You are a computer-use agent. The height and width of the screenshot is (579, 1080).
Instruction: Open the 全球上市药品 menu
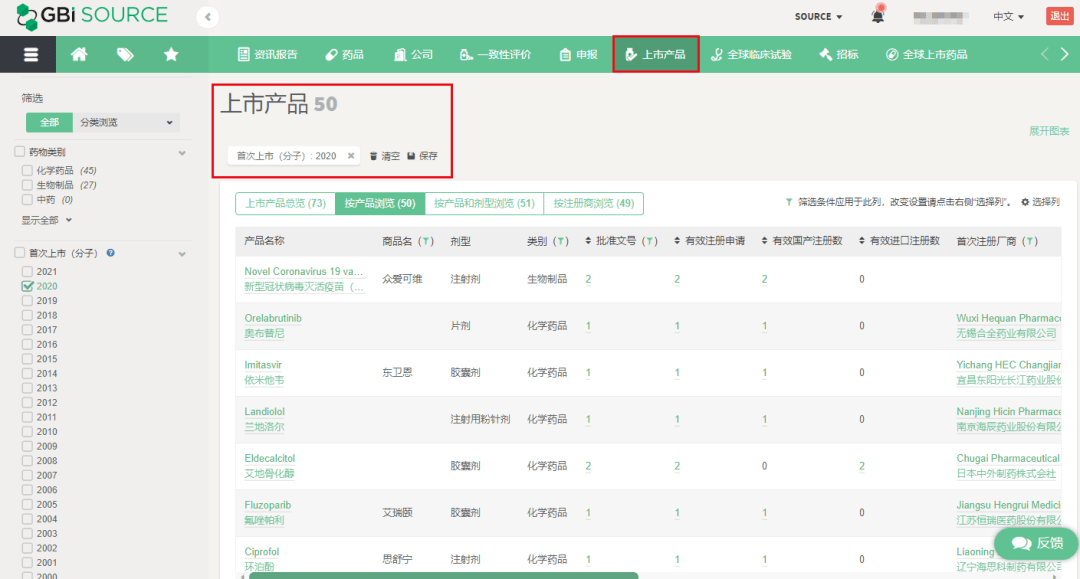point(926,54)
